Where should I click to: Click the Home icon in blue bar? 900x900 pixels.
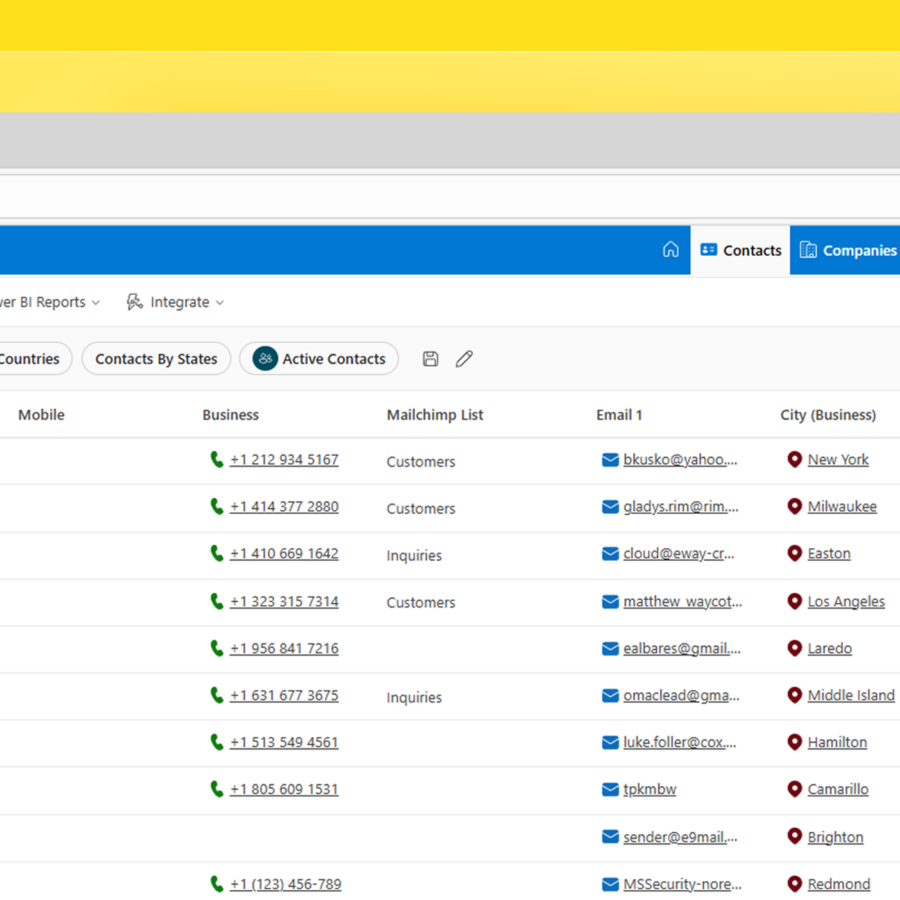pos(671,250)
